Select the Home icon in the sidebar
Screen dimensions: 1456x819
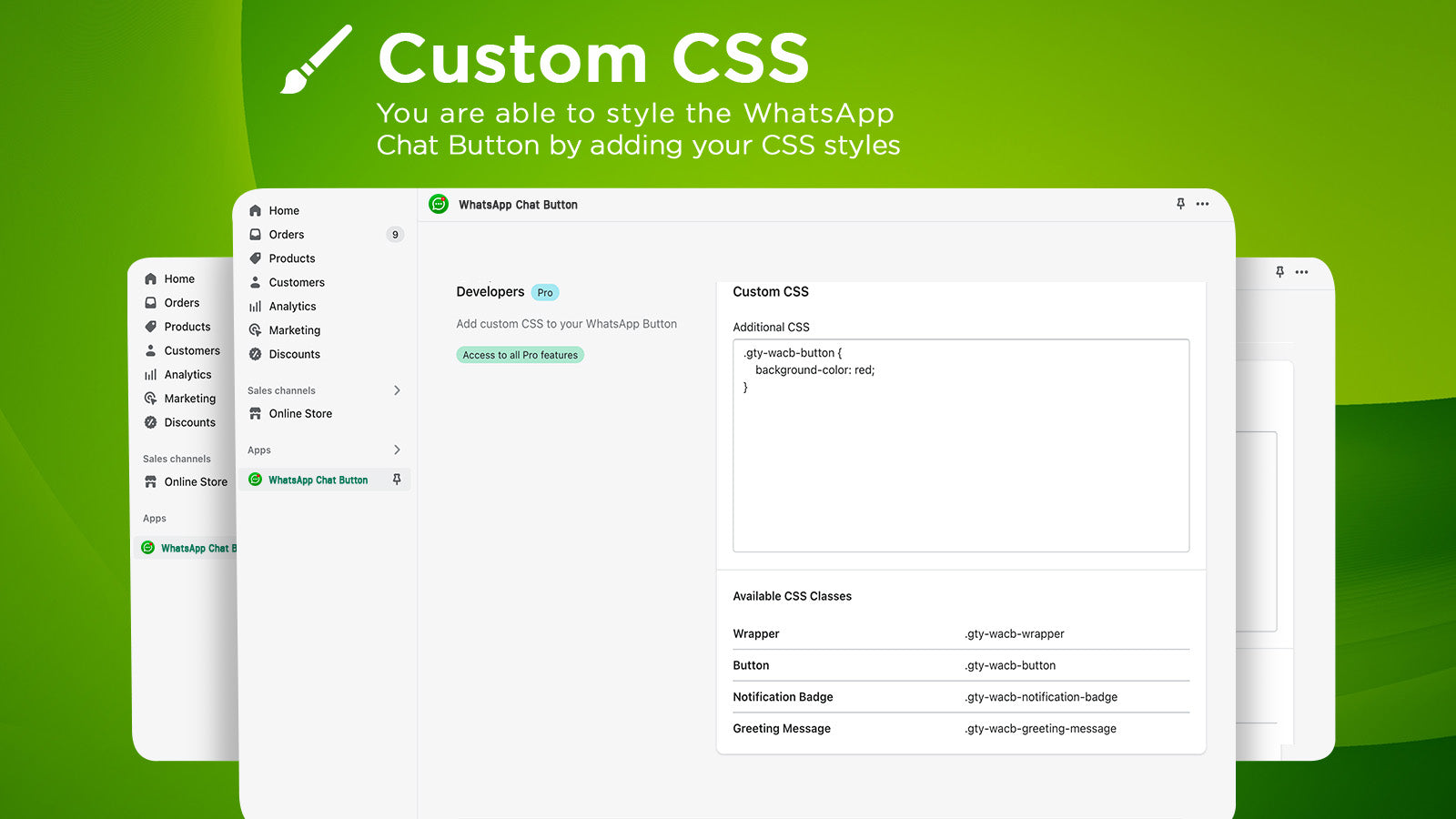click(x=256, y=210)
